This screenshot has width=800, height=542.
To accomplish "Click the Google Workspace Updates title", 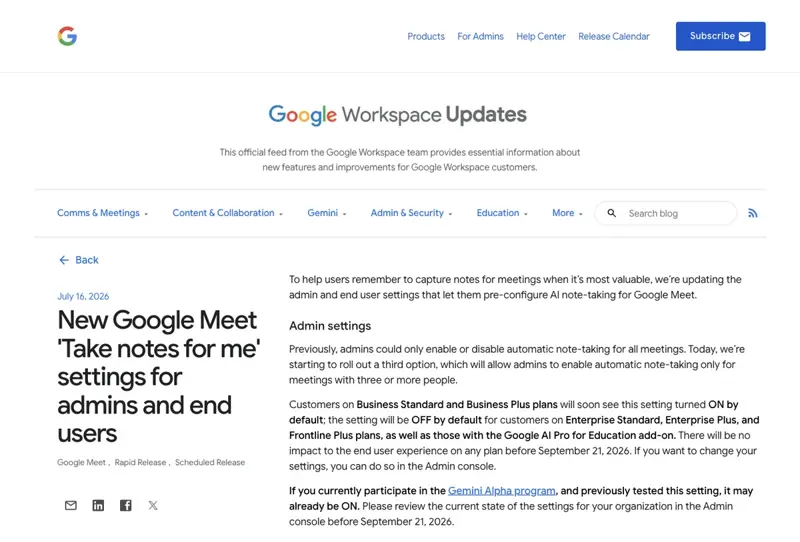I will [x=397, y=115].
